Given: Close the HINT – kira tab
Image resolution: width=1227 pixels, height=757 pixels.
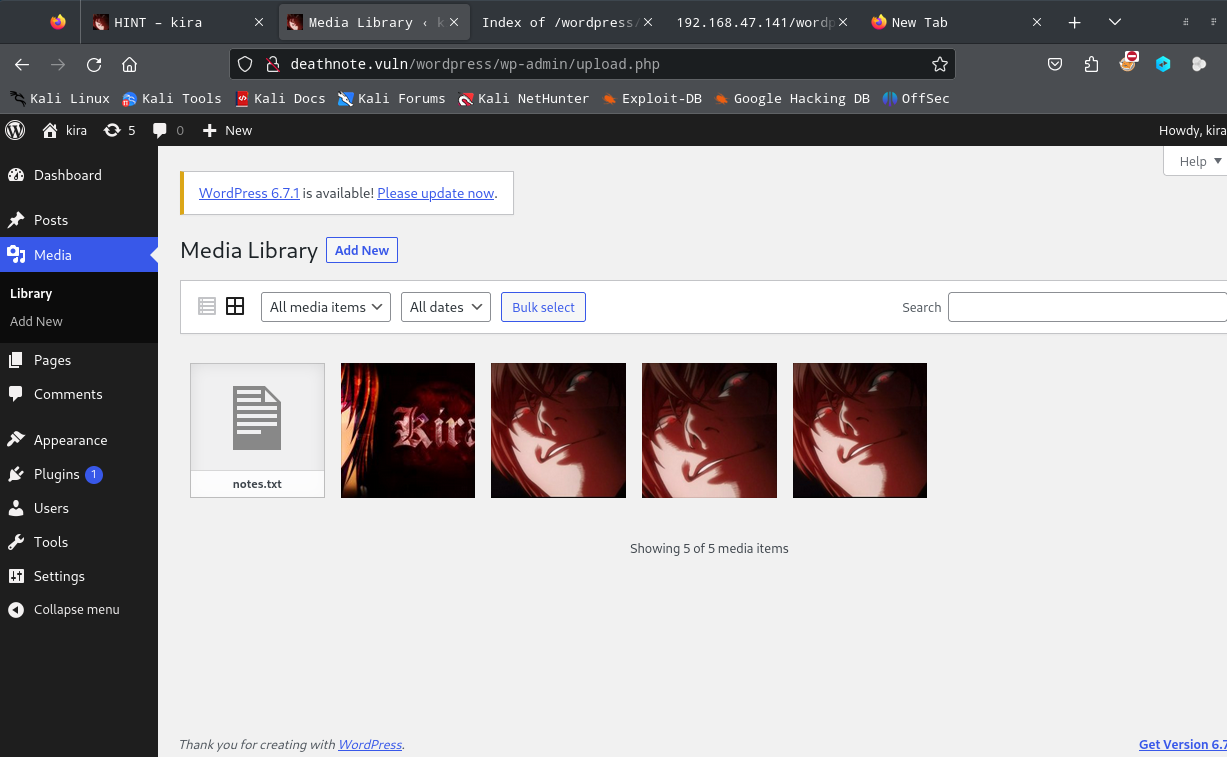Looking at the screenshot, I should click(259, 22).
